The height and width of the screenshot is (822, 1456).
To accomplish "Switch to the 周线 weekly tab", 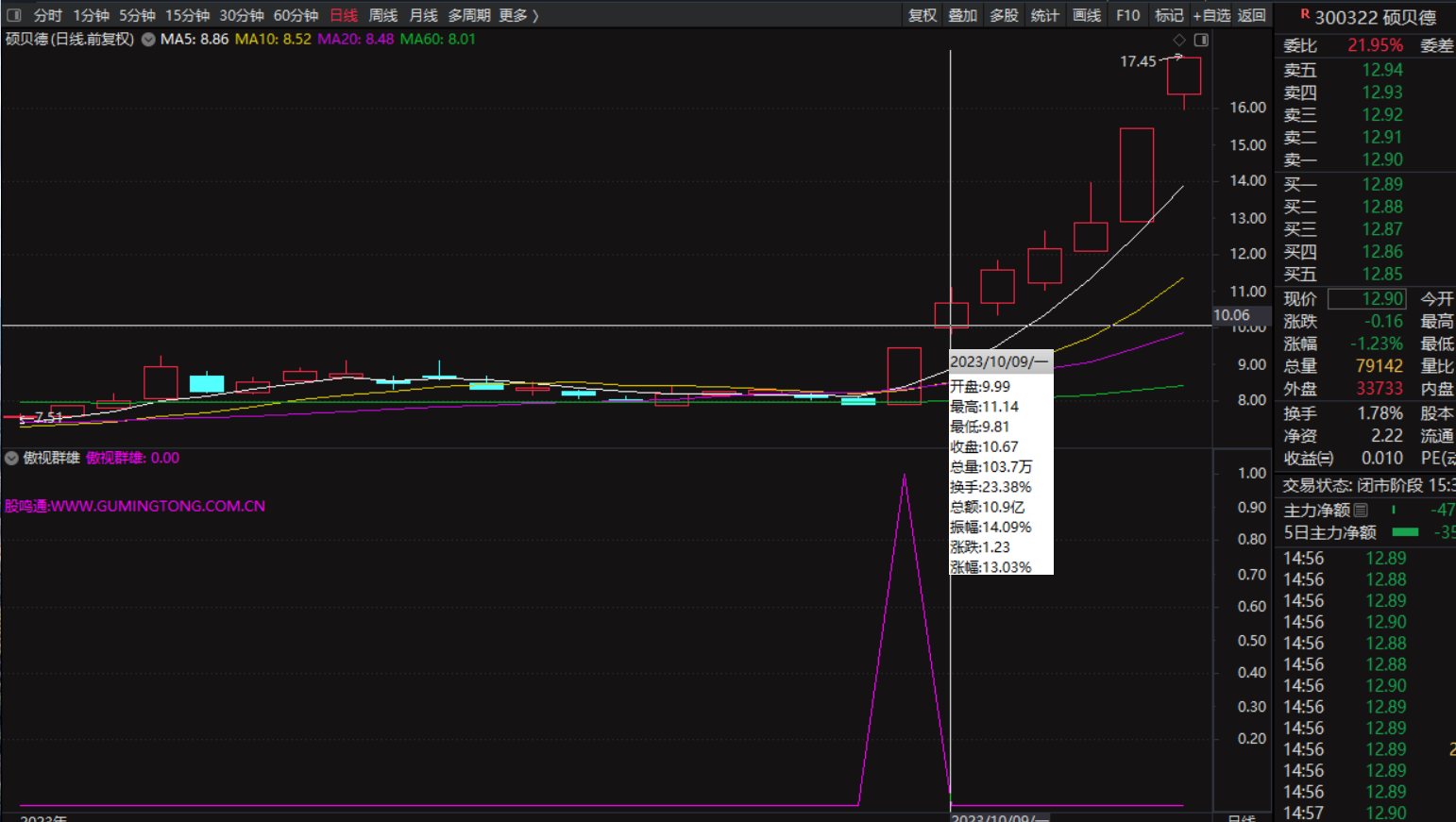I will tap(382, 15).
